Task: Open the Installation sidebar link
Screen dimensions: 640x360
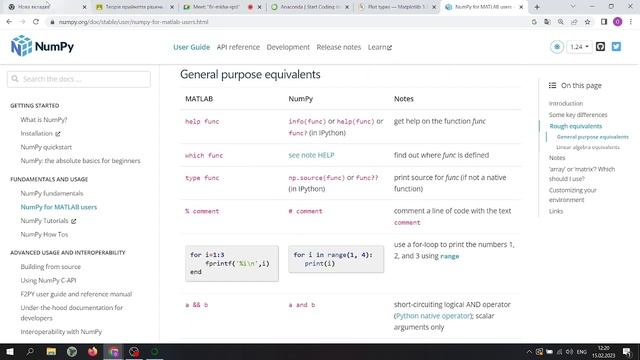Action: [40, 133]
